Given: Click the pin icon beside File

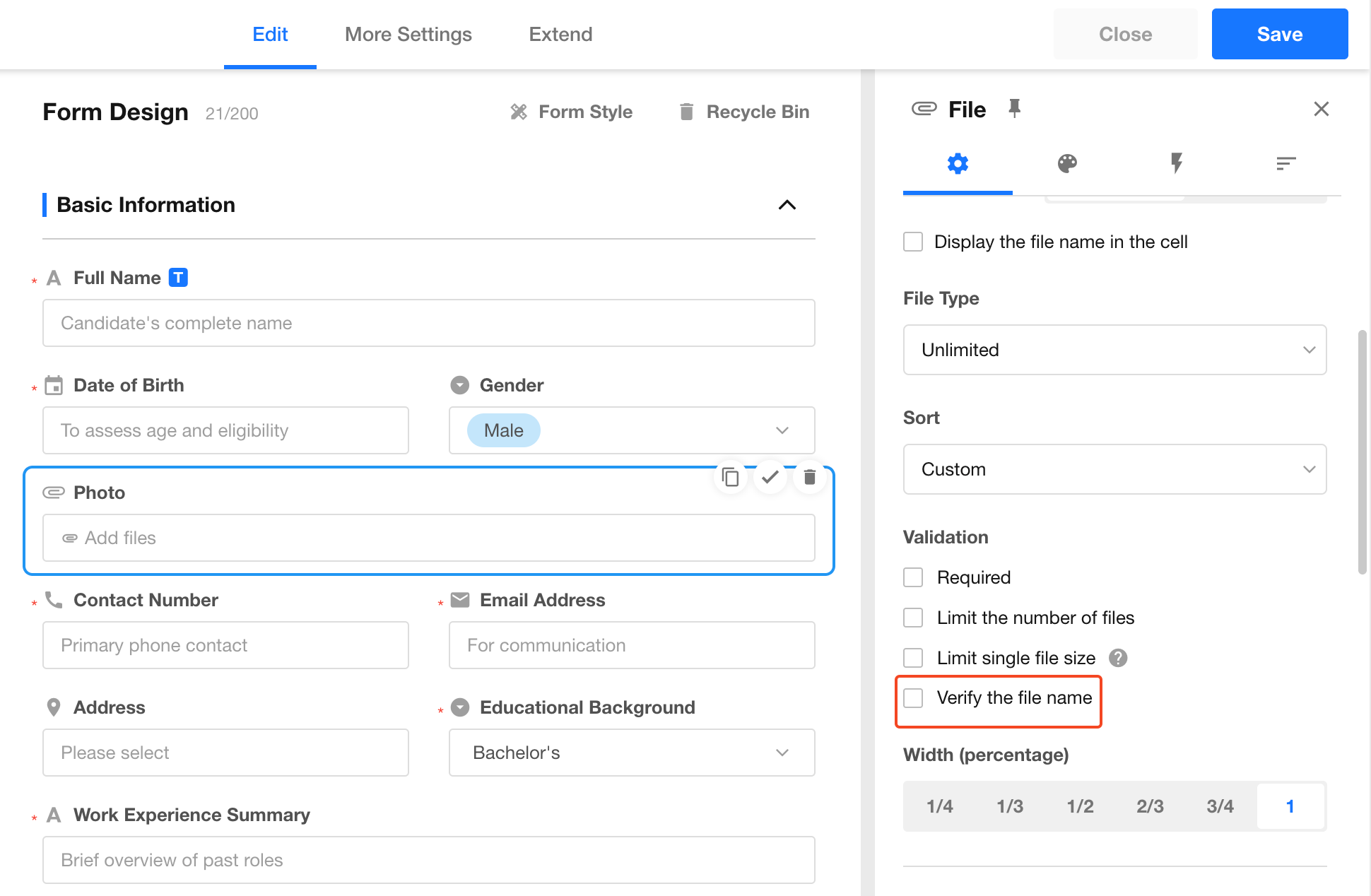Looking at the screenshot, I should coord(1014,109).
